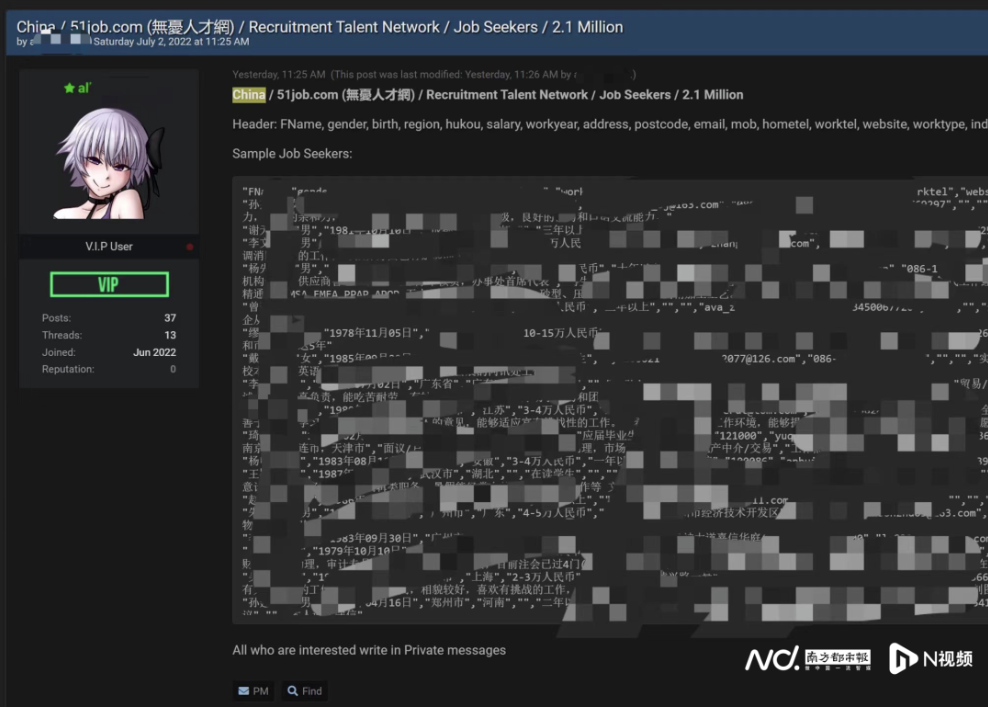Click the magnifier icon on Find button
The height and width of the screenshot is (710, 988).
click(x=292, y=690)
